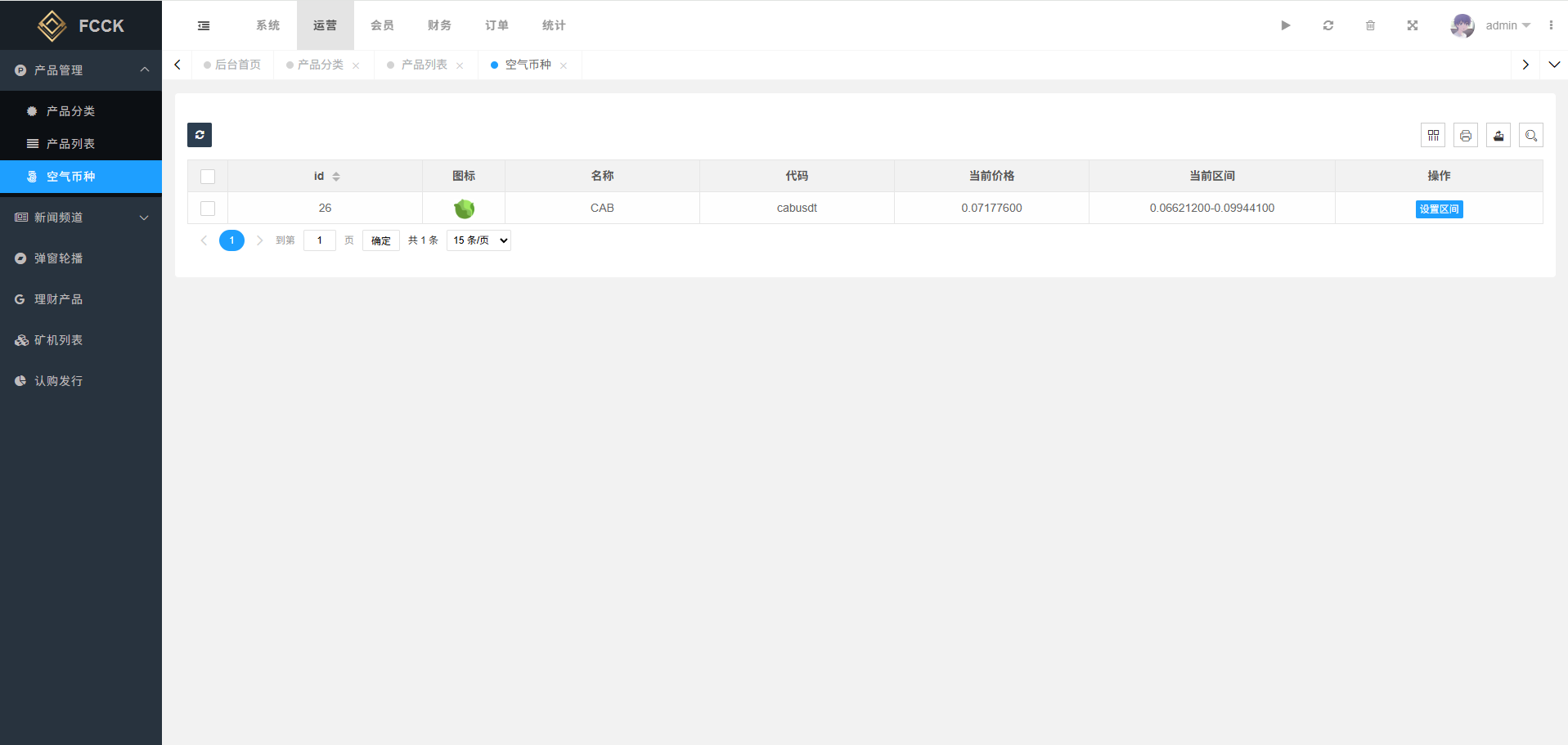Click the refresh icon in top header
The image size is (1568, 745).
tap(1328, 26)
